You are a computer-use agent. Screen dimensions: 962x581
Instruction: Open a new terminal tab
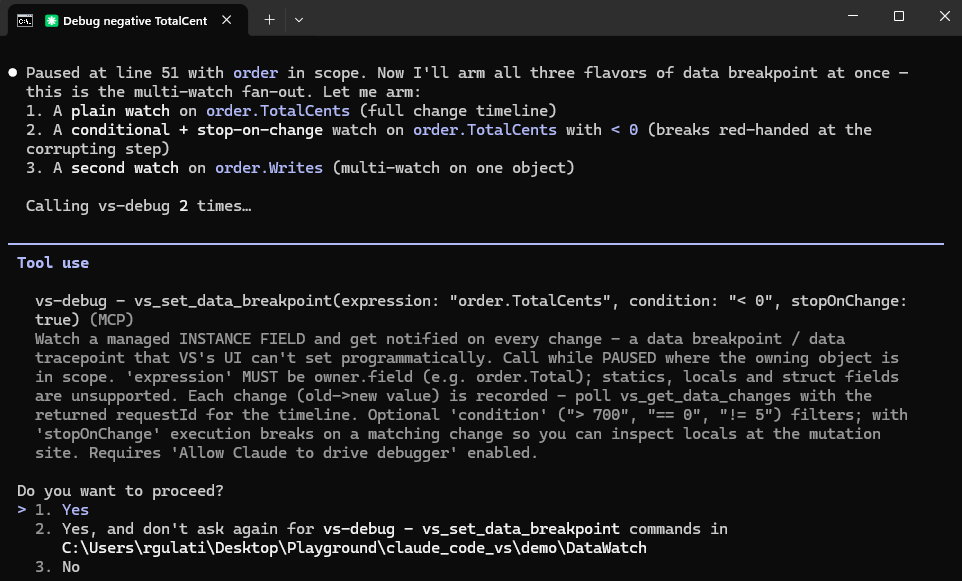tap(269, 20)
